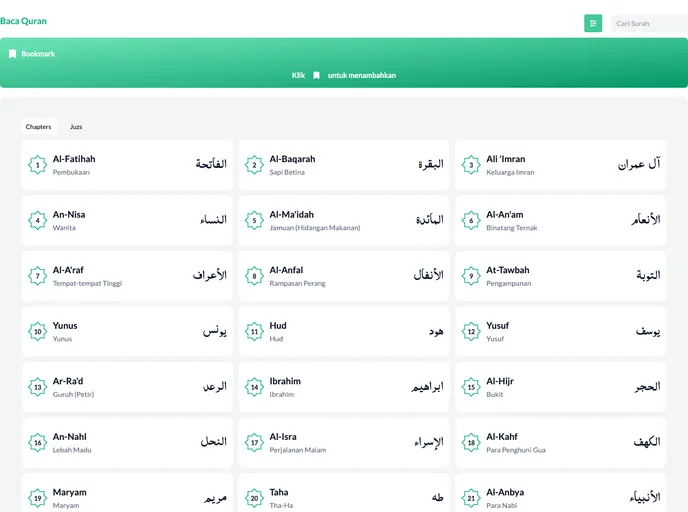Choose the Maryam surah heading

(x=69, y=492)
